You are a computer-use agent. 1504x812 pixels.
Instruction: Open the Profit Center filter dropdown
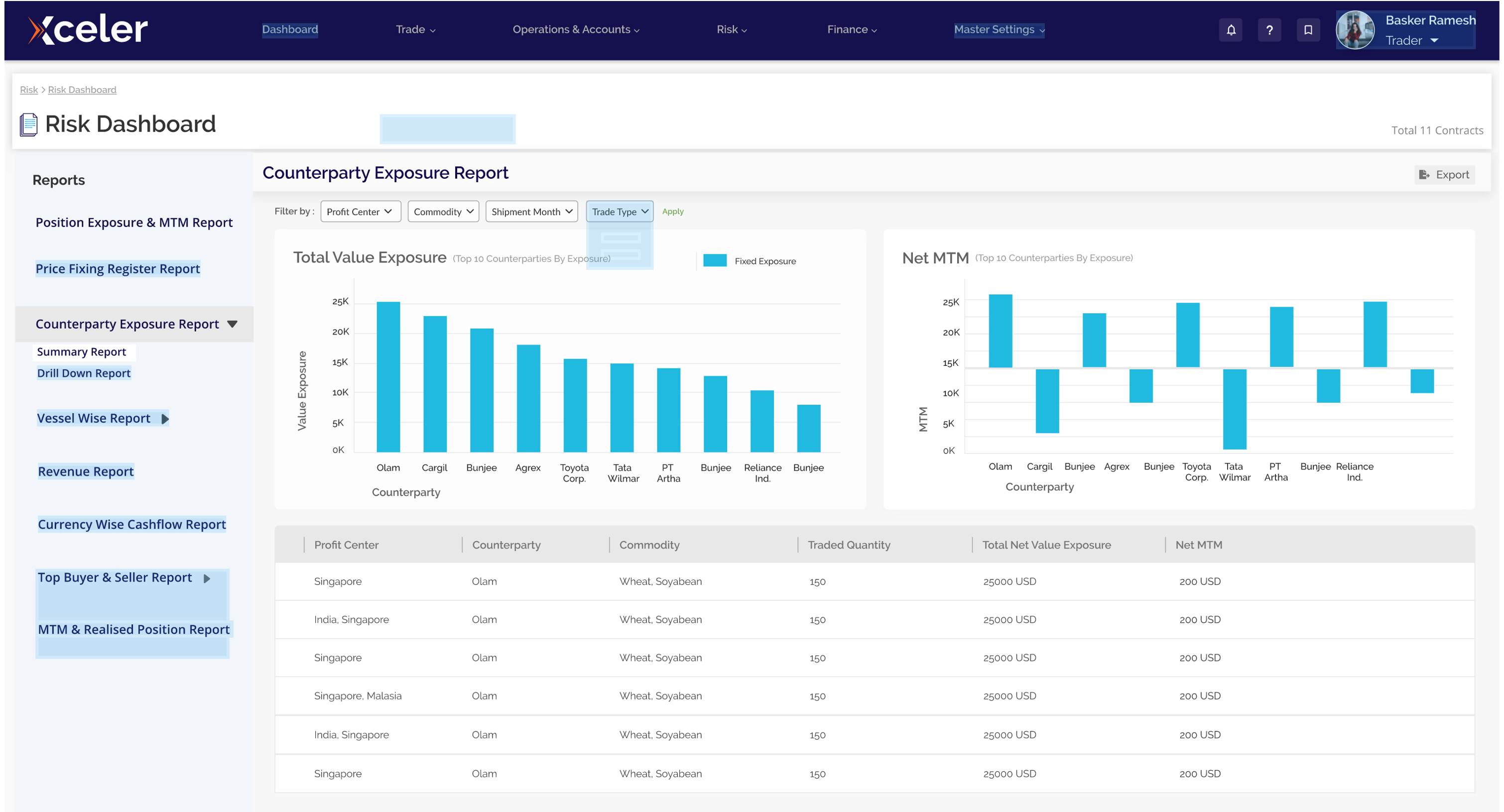point(360,211)
